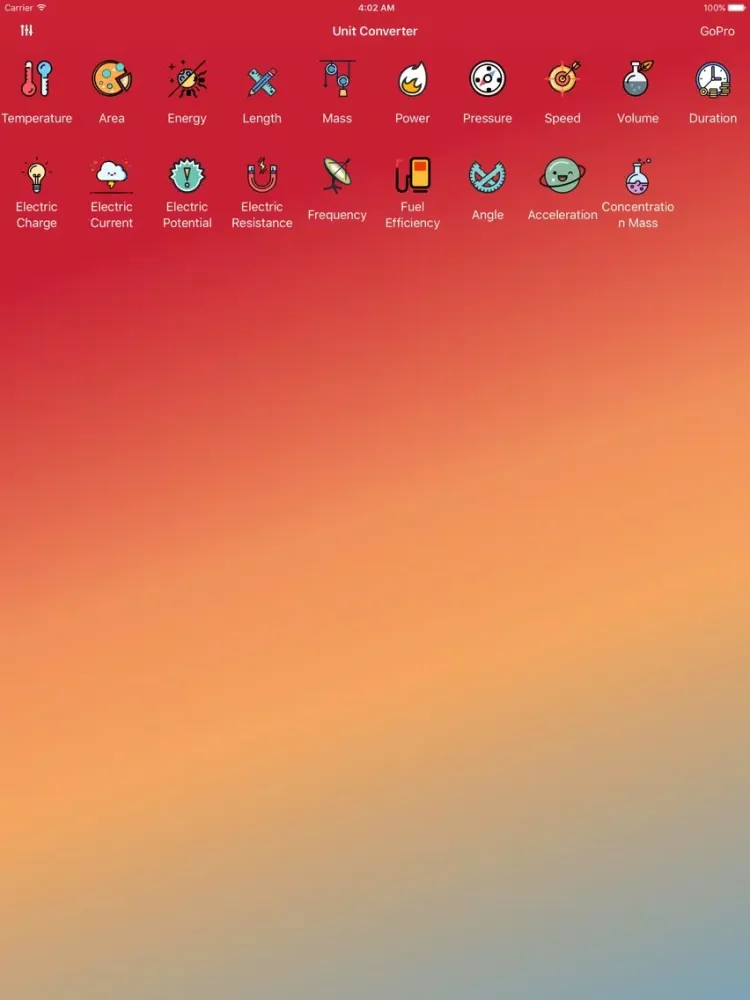Image resolution: width=750 pixels, height=1000 pixels.
Task: Open Electric Potential warning badge icon
Action: pyautogui.click(x=187, y=175)
